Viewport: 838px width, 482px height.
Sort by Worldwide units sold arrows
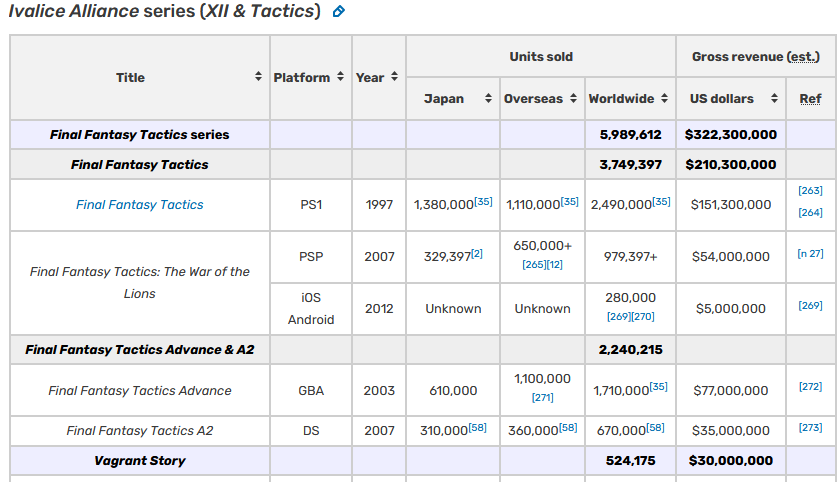coord(664,98)
